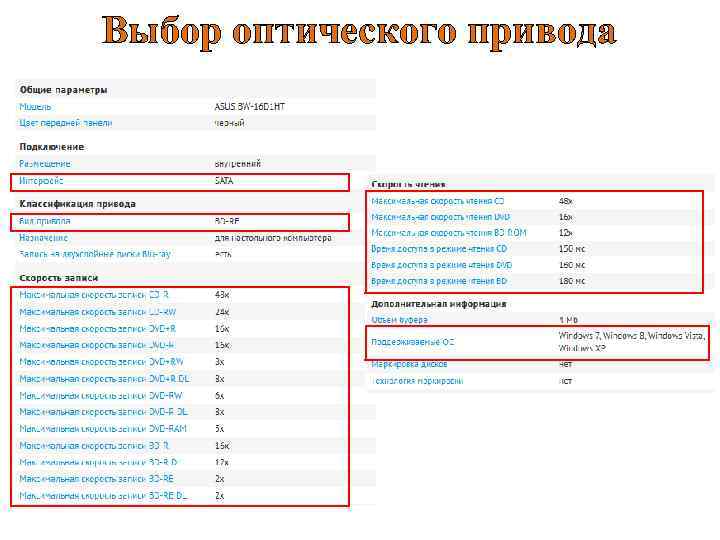Click the value 'для настольного компьютера'
720x540 pixels.
tap(273, 238)
